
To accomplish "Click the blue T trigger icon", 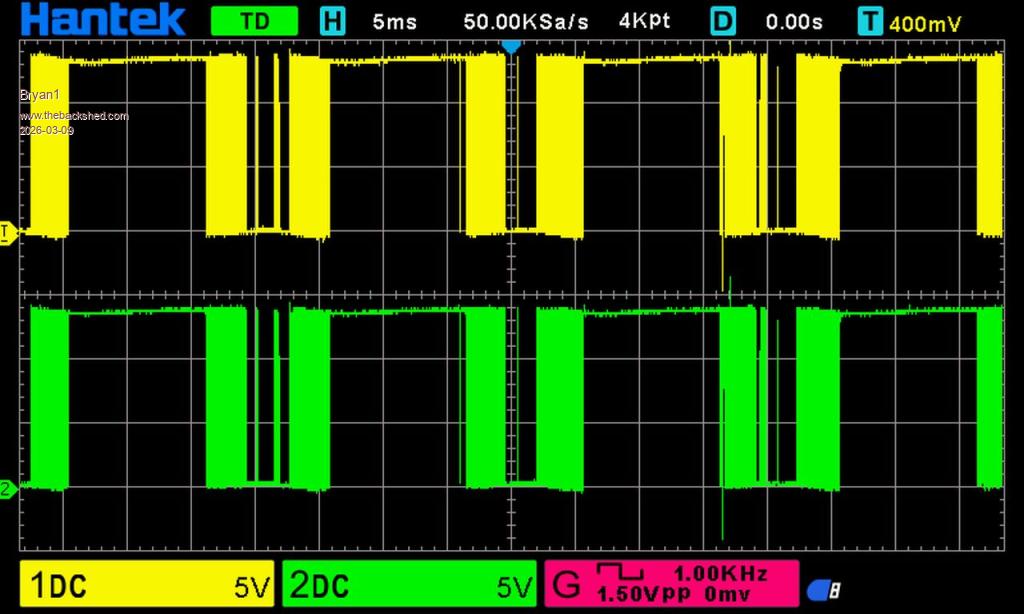I will point(870,21).
